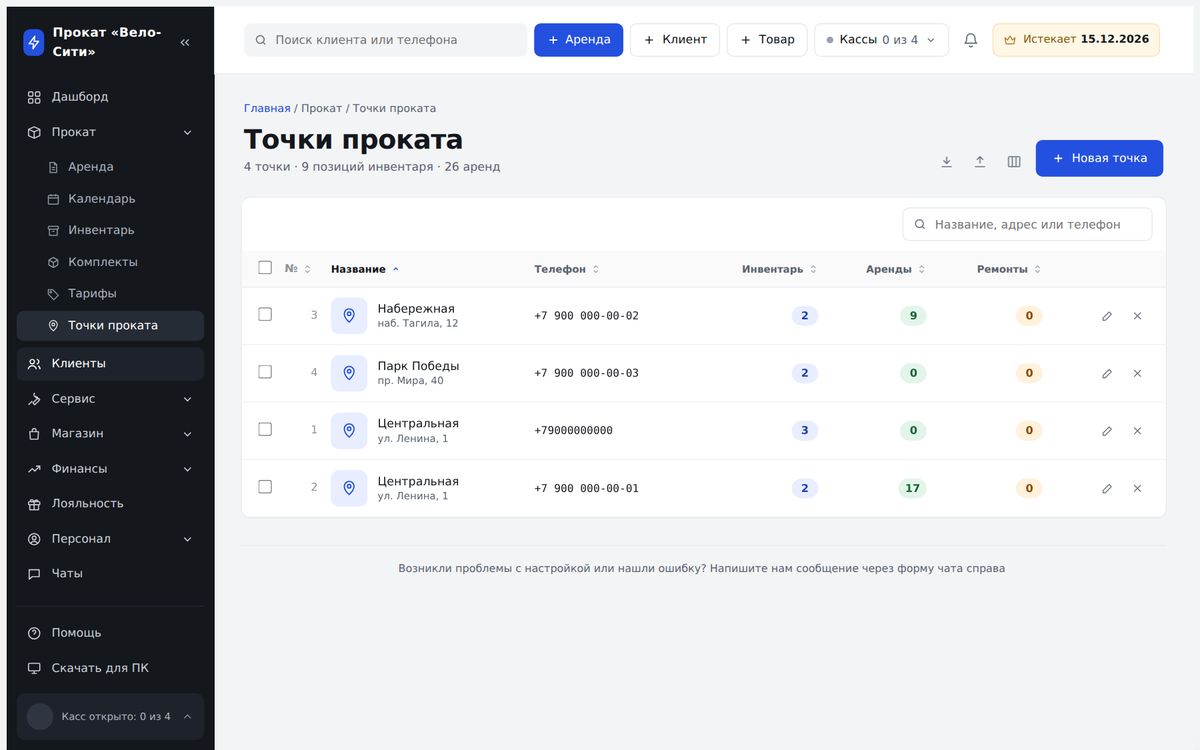Image resolution: width=1200 pixels, height=750 pixels.
Task: Delete Парк Победы row with X
Action: click(x=1137, y=373)
